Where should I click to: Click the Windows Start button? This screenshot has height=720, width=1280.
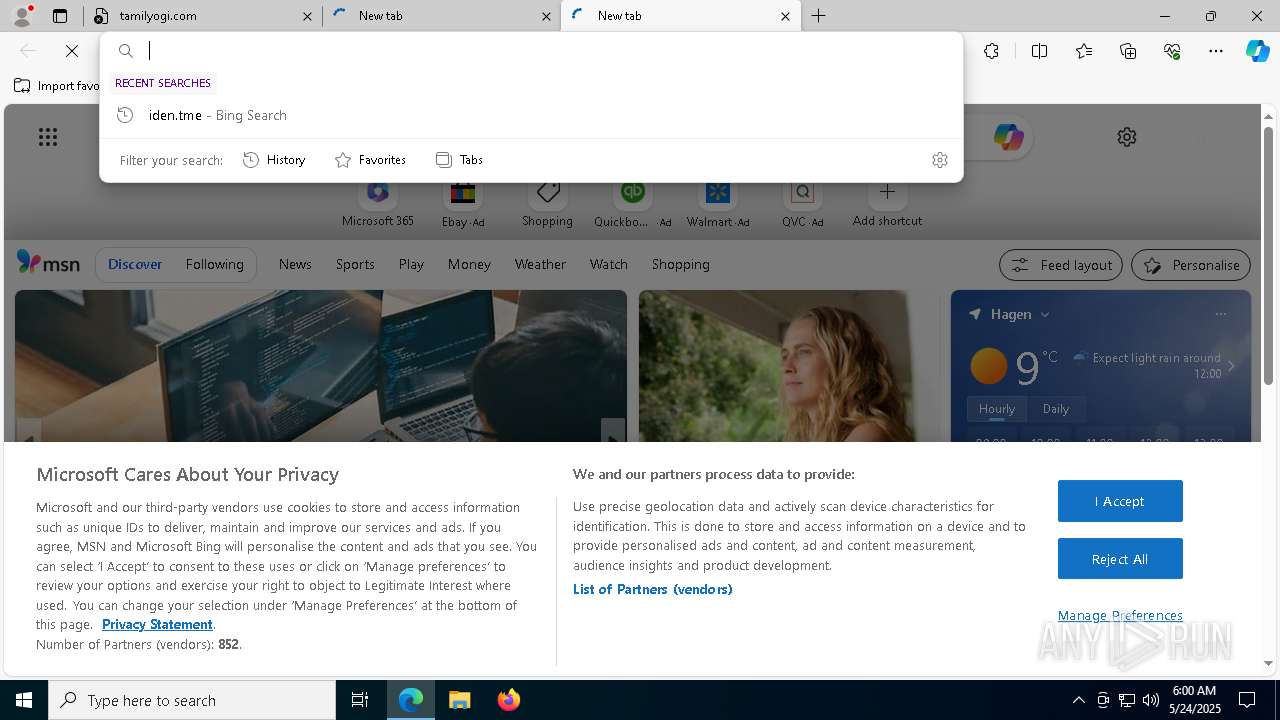click(x=24, y=700)
